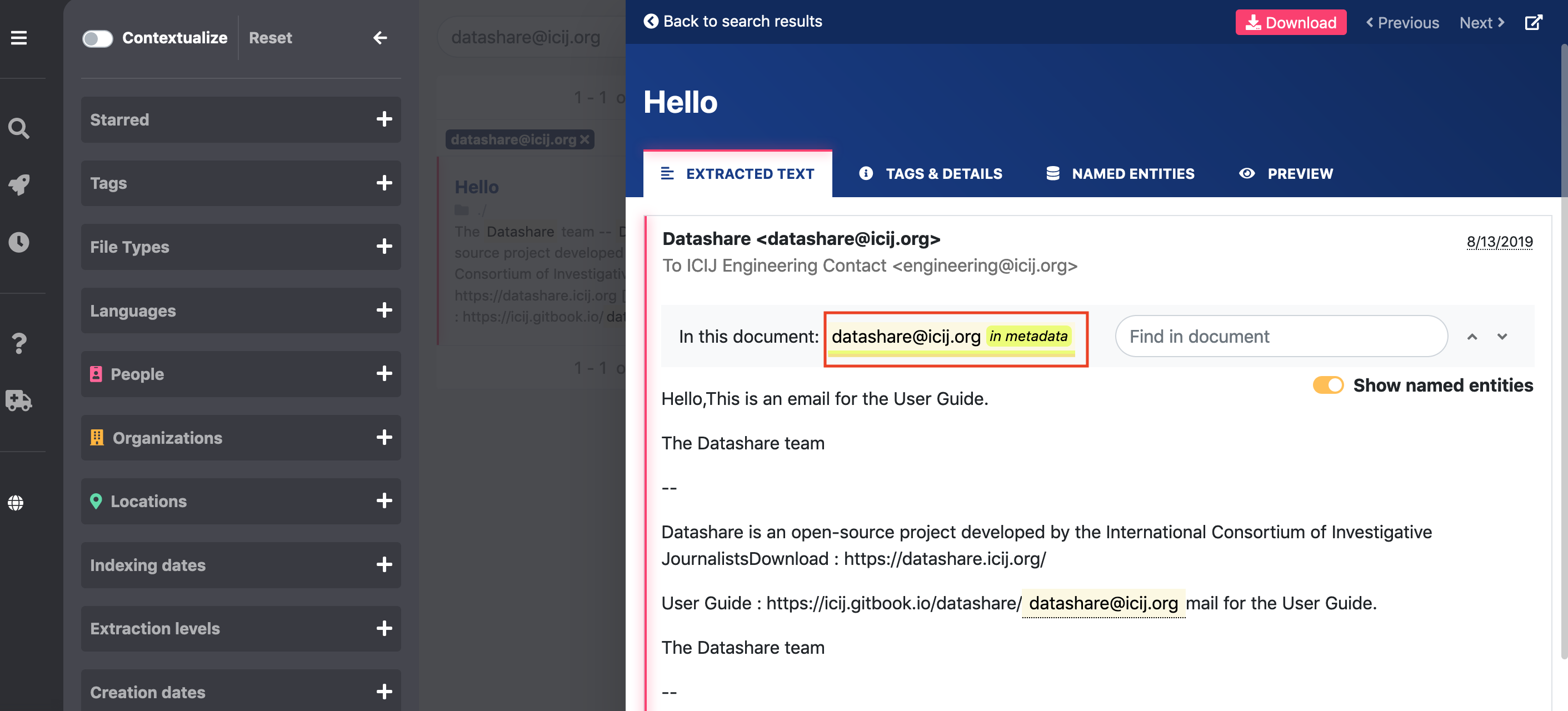Viewport: 1568px width, 711px height.
Task: Open the question mark help icon
Action: (19, 343)
